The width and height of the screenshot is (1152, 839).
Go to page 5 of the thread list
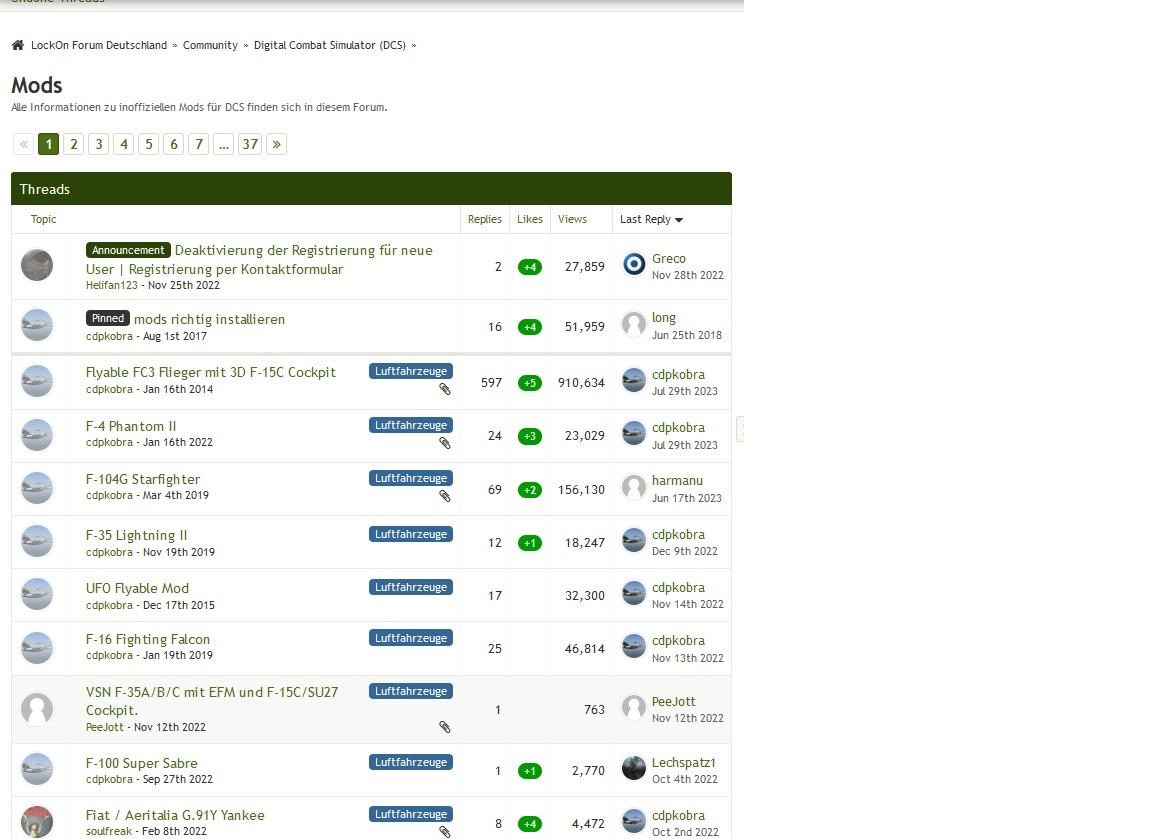(148, 144)
